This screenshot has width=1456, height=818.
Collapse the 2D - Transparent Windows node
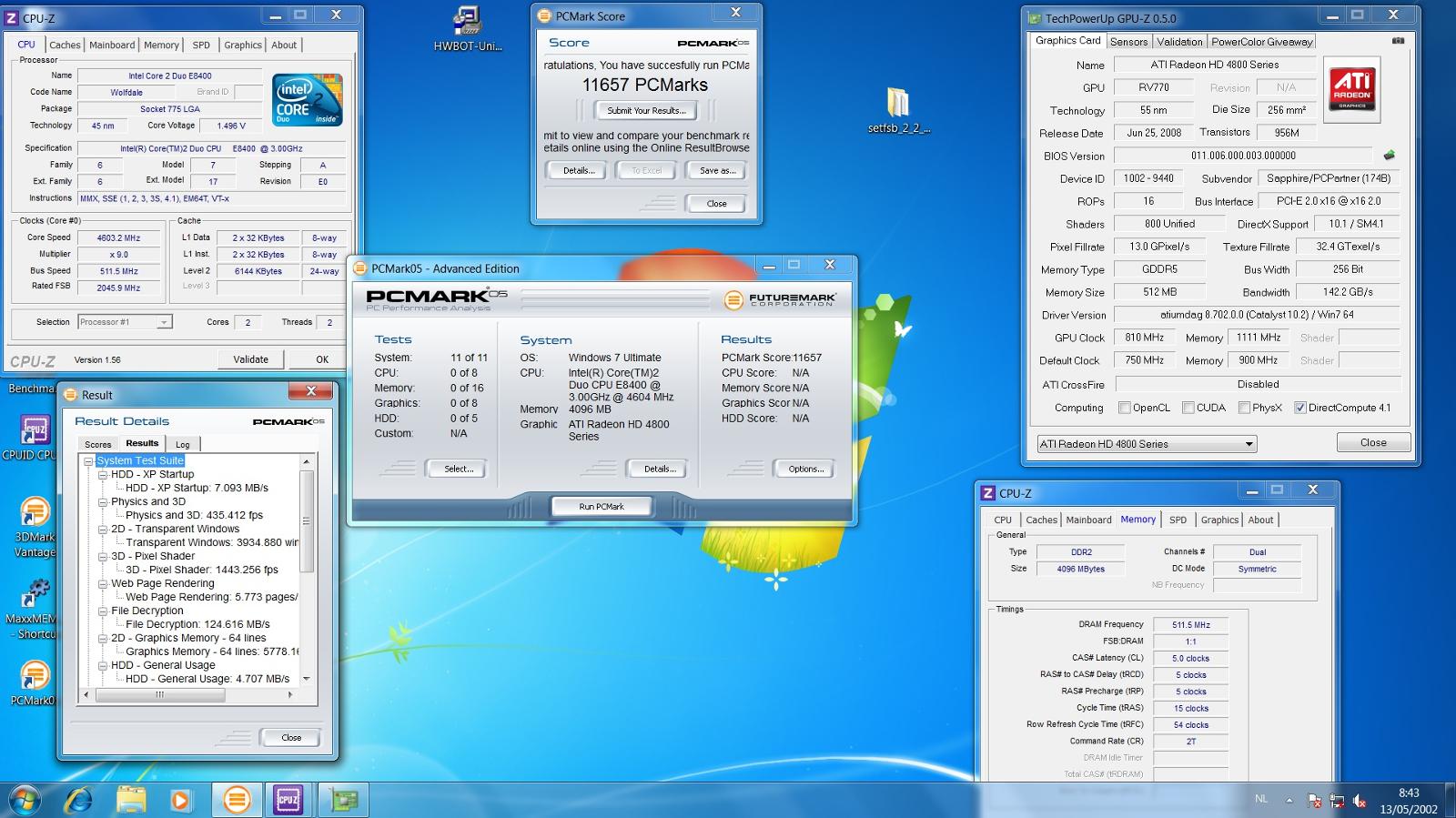click(103, 530)
